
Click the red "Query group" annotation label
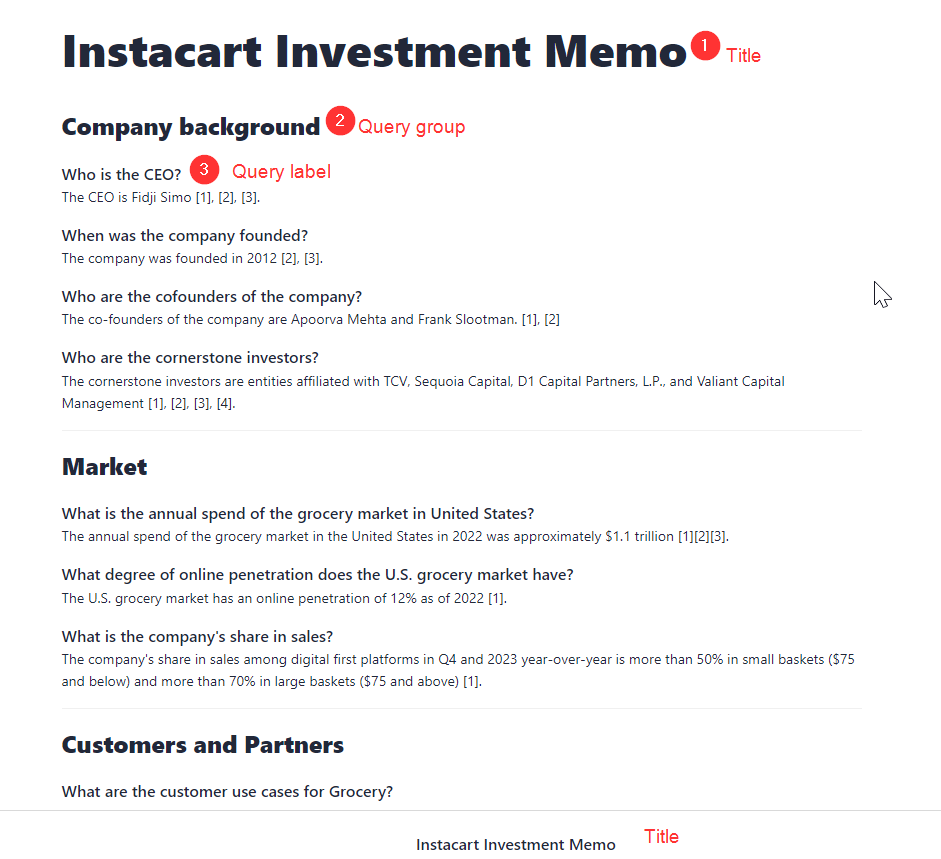411,127
